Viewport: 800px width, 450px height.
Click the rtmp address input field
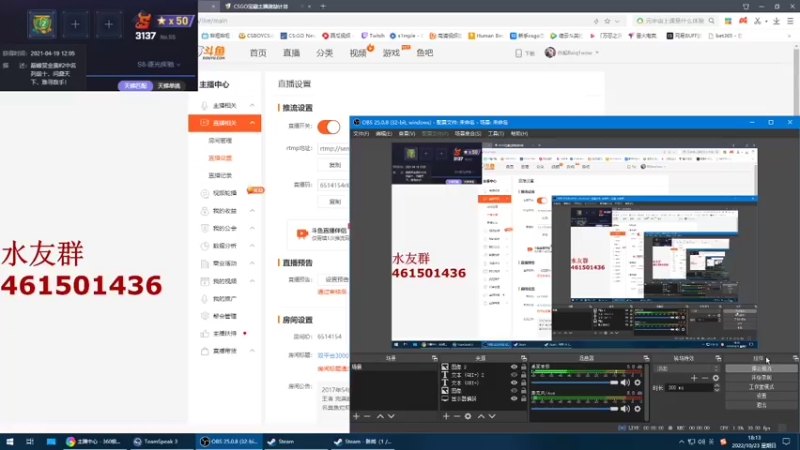pos(334,148)
